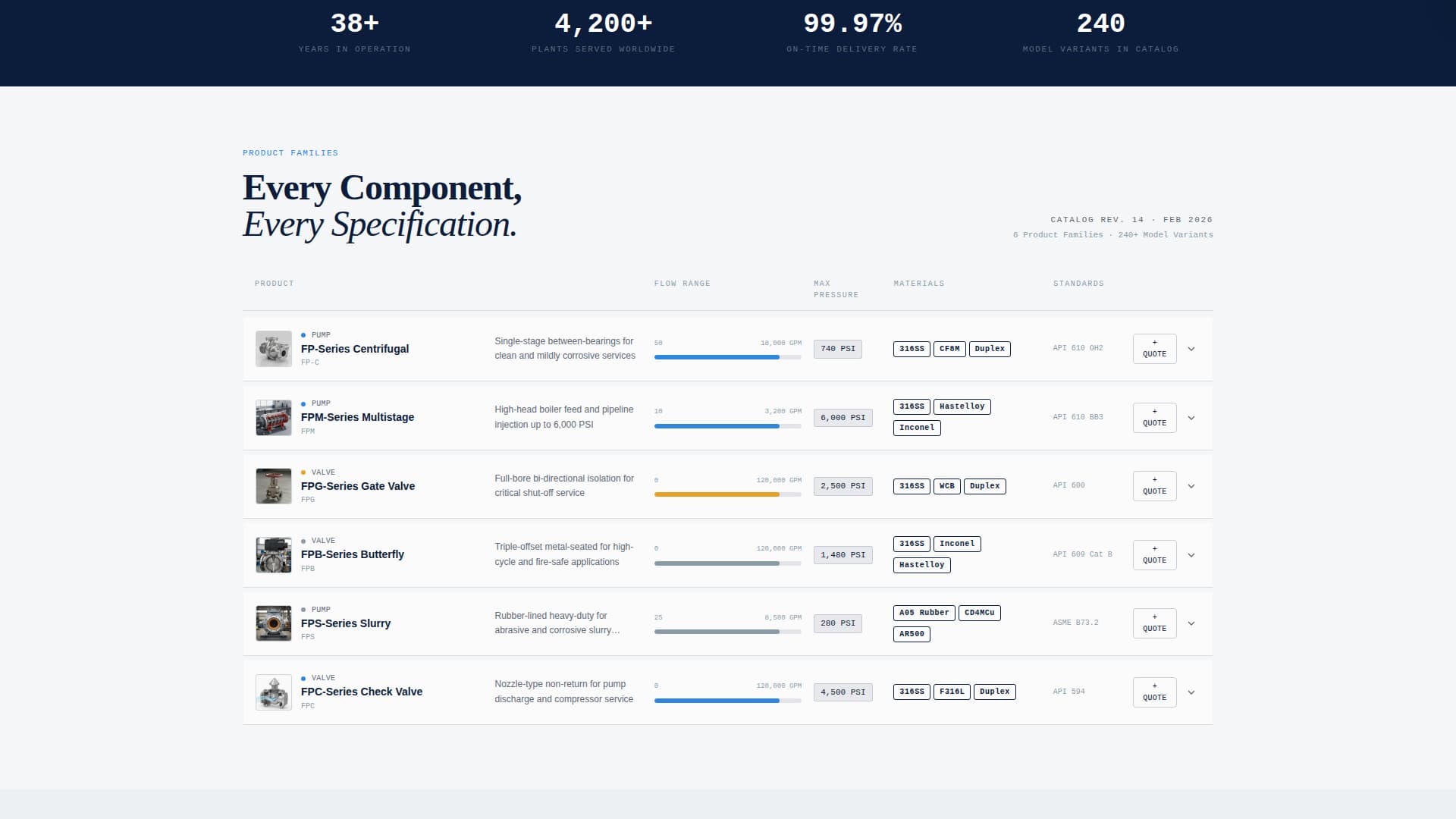
Task: Open the FPC-Series Check Valve image
Action: tap(274, 692)
